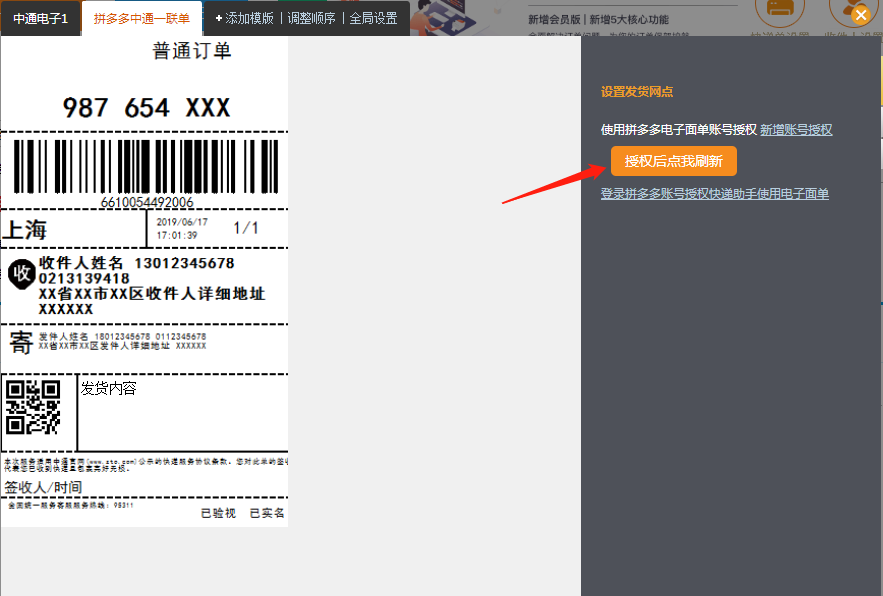Viewport: 883px width, 596px height.
Task: Select the 987 654 XXX code
Action: pyautogui.click(x=146, y=108)
